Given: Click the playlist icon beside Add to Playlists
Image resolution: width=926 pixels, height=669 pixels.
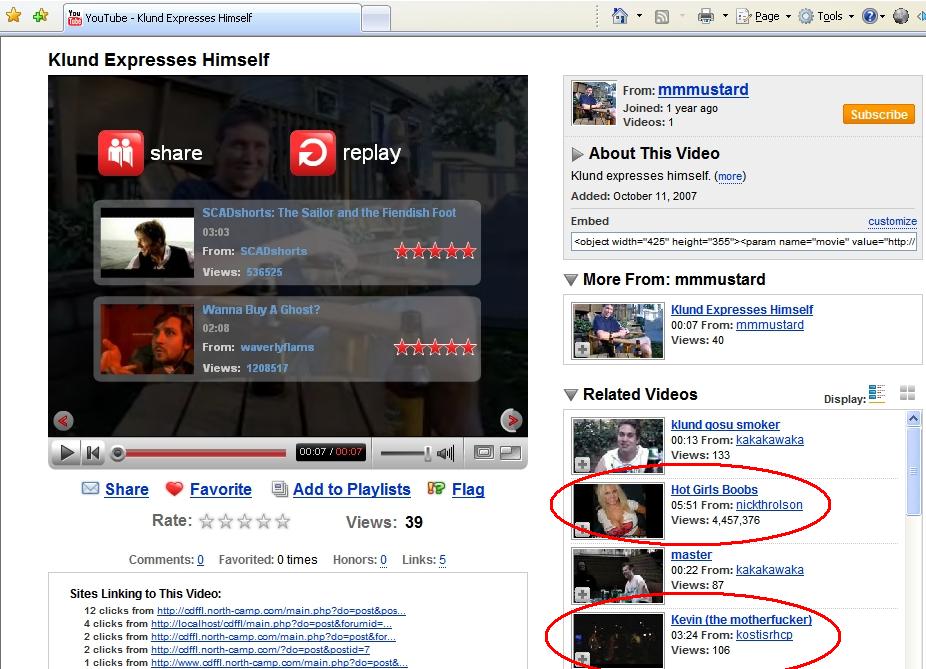Looking at the screenshot, I should point(279,488).
